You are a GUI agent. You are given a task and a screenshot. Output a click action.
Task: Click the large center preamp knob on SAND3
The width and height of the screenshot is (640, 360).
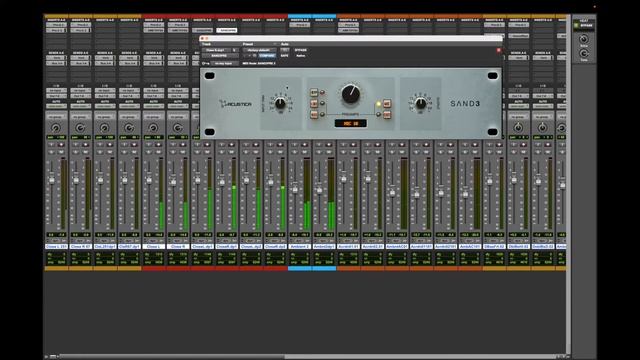pos(351,94)
